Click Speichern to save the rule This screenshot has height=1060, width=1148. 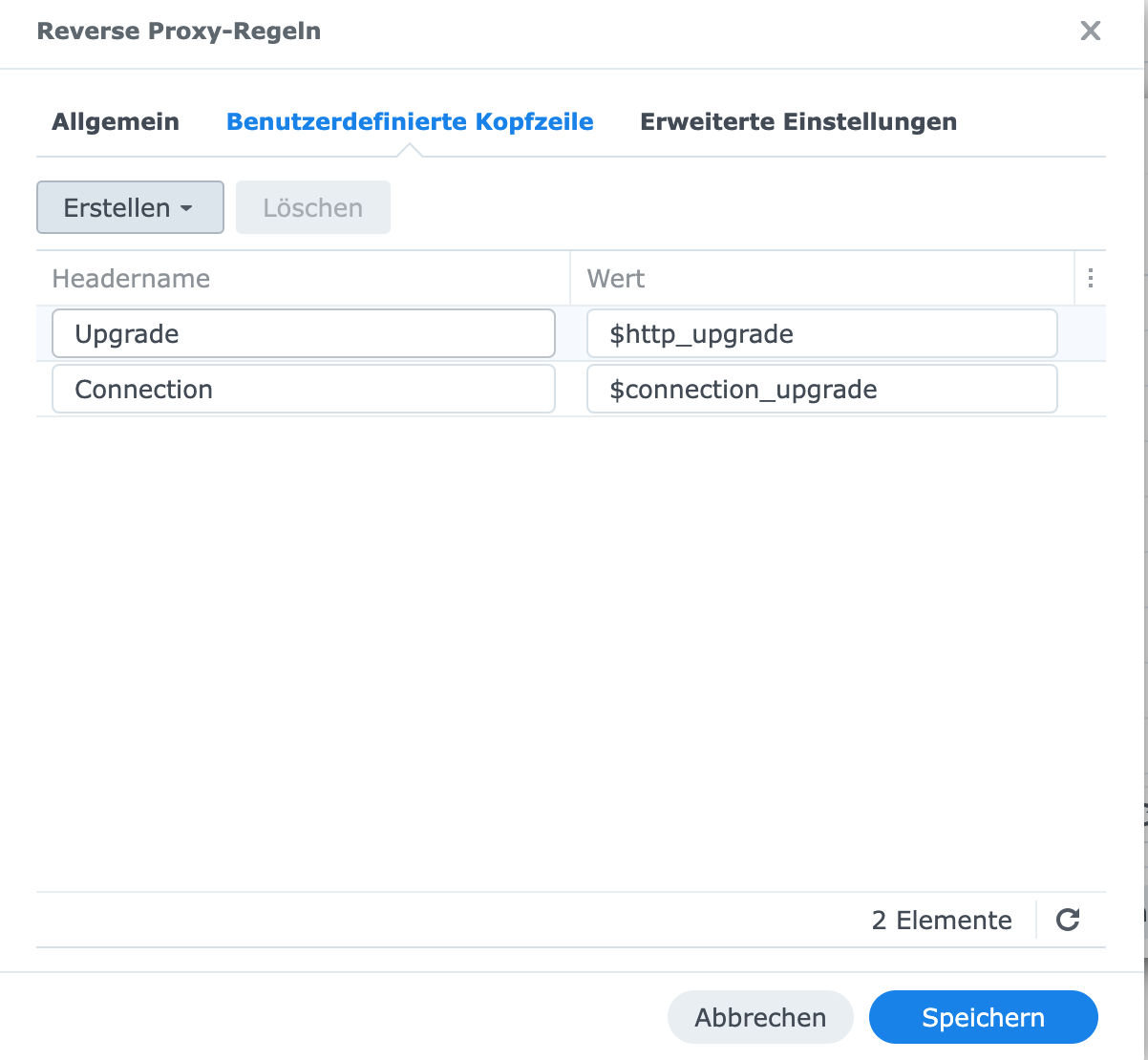coord(983,1018)
